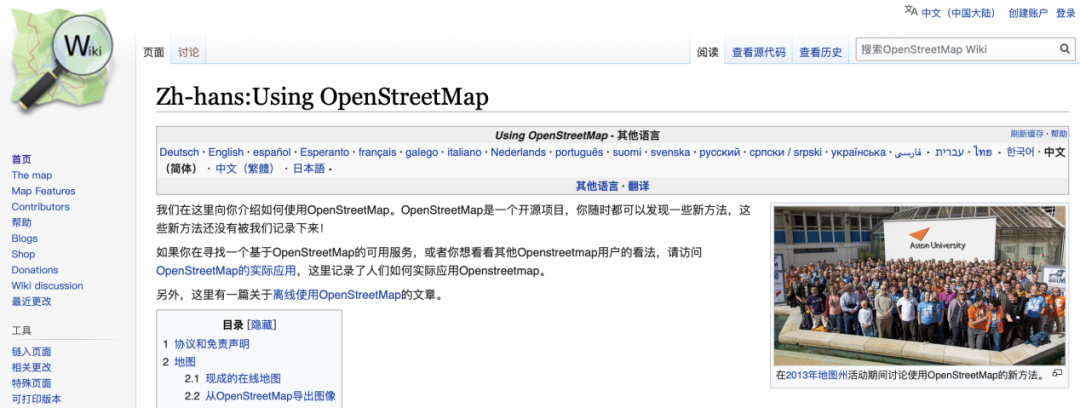Open Map Features sidebar link

pos(43,191)
